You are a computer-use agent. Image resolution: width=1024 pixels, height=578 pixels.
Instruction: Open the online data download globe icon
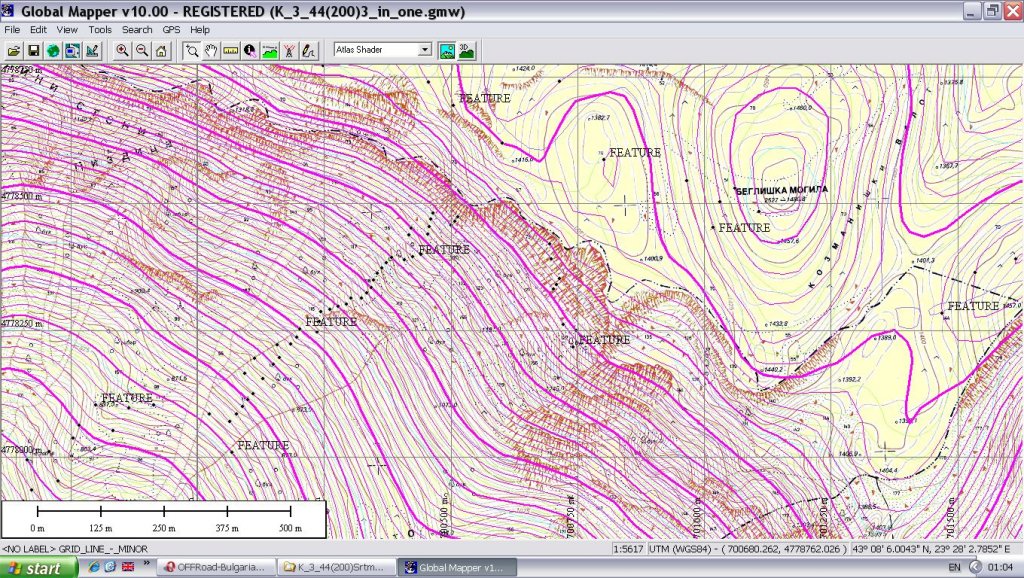pos(52,50)
